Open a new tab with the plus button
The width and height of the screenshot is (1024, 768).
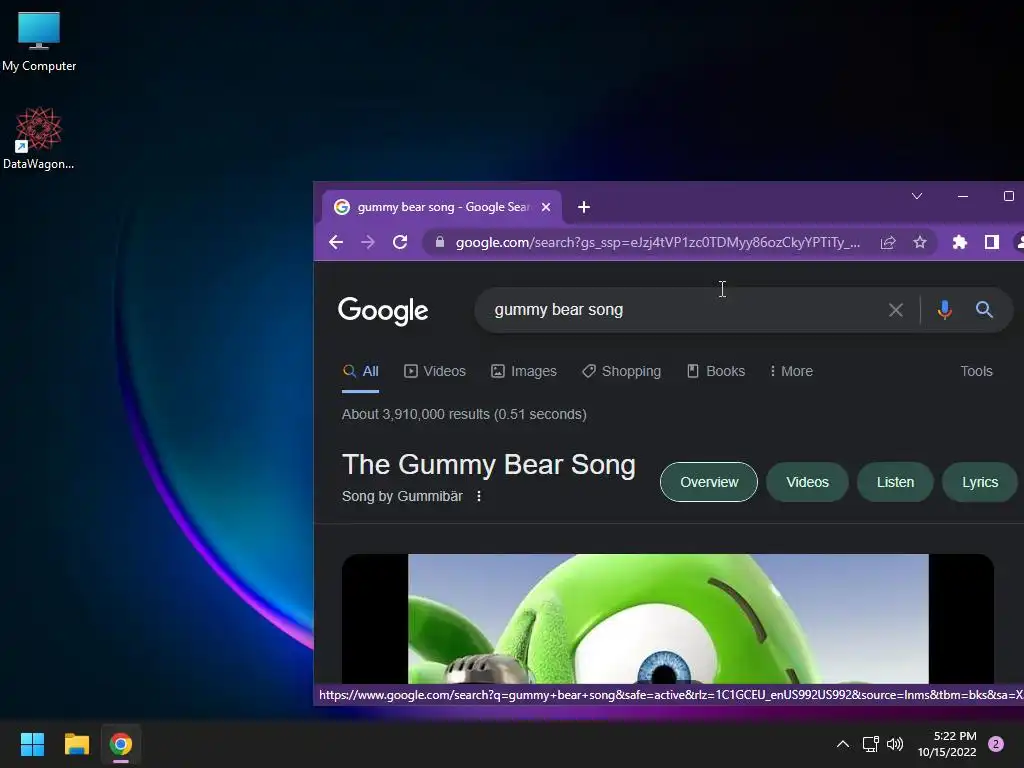pos(584,207)
